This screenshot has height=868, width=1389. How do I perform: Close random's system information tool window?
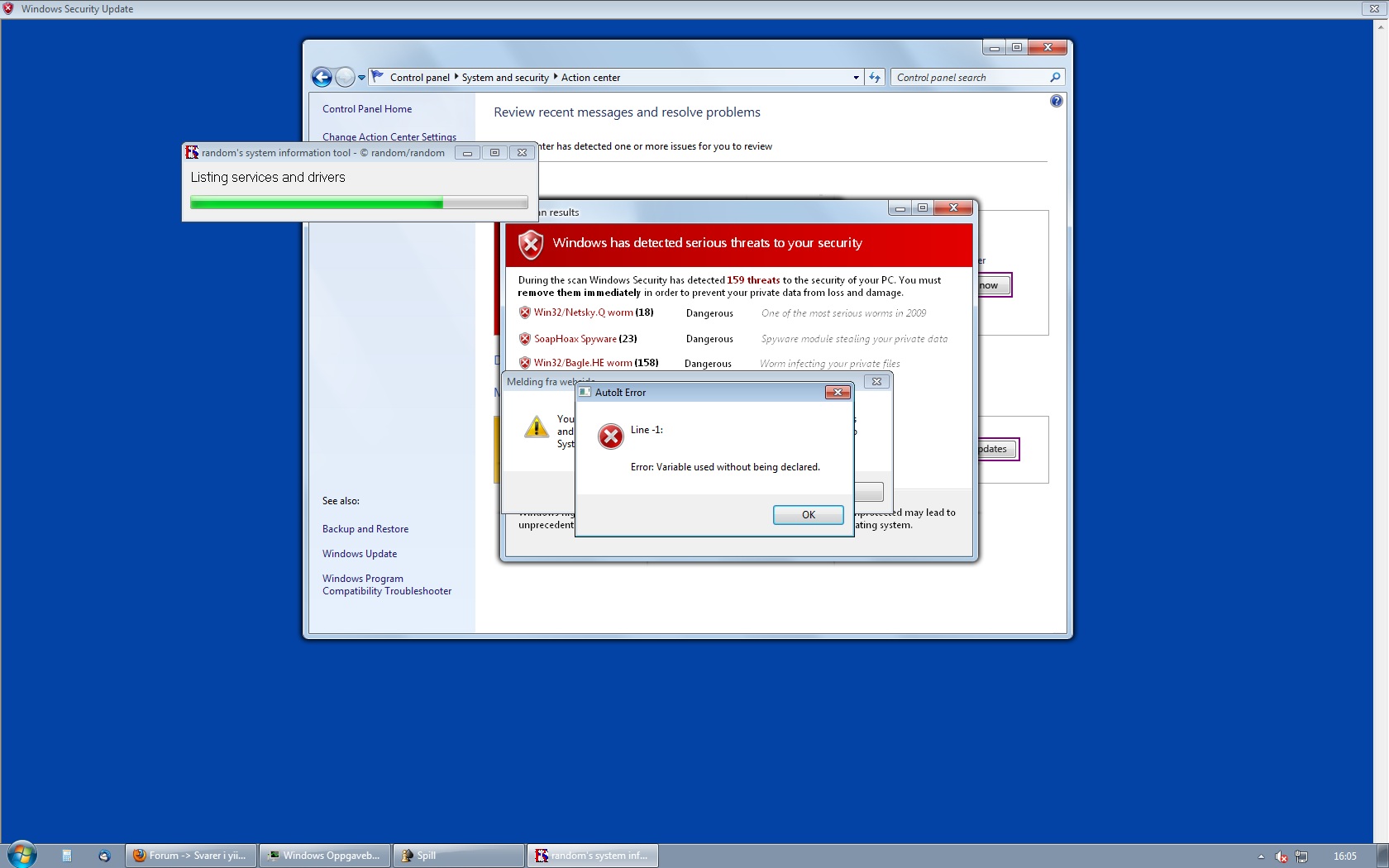click(x=522, y=153)
